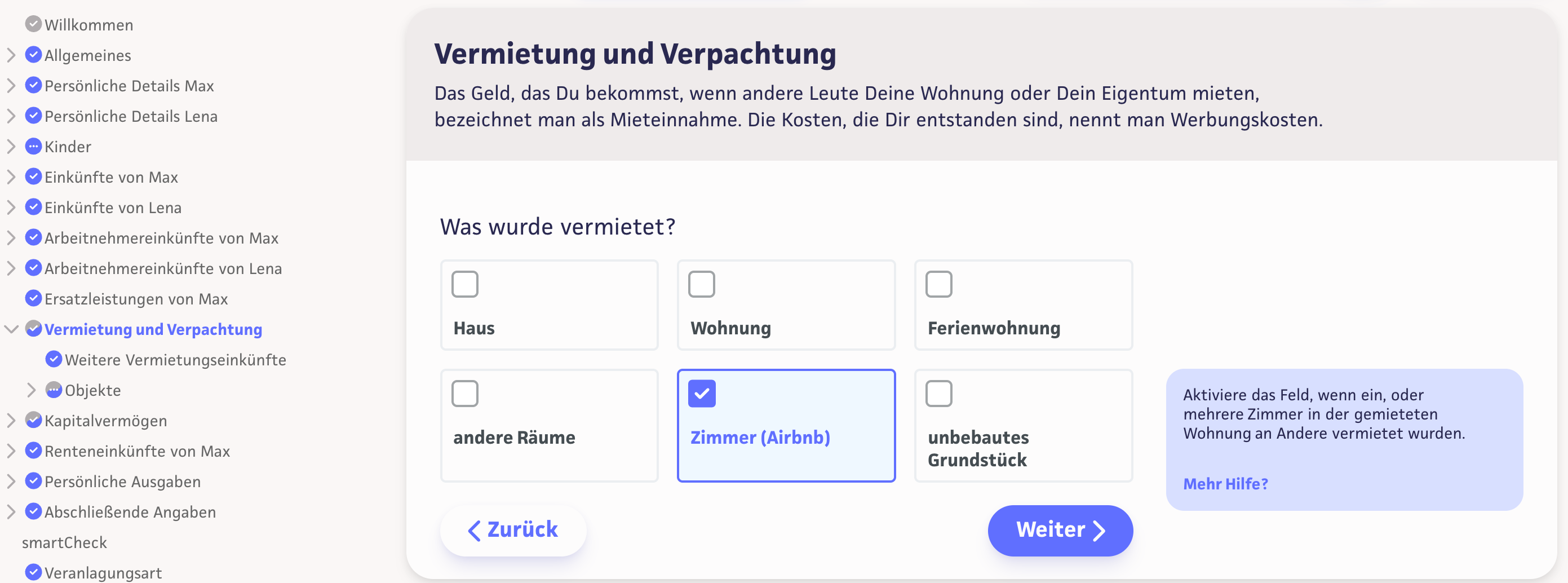
Task: Click the checkmark icon beside Ersatzleistungen von Max
Action: (33, 298)
